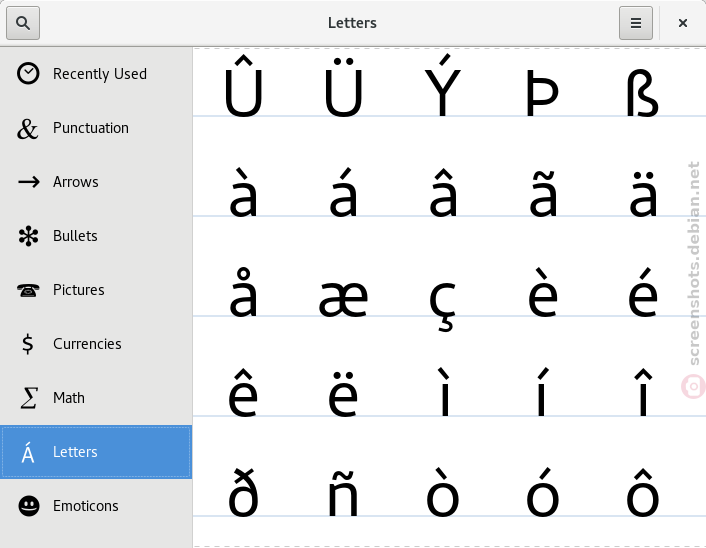Choose the ð eth character

(x=243, y=492)
